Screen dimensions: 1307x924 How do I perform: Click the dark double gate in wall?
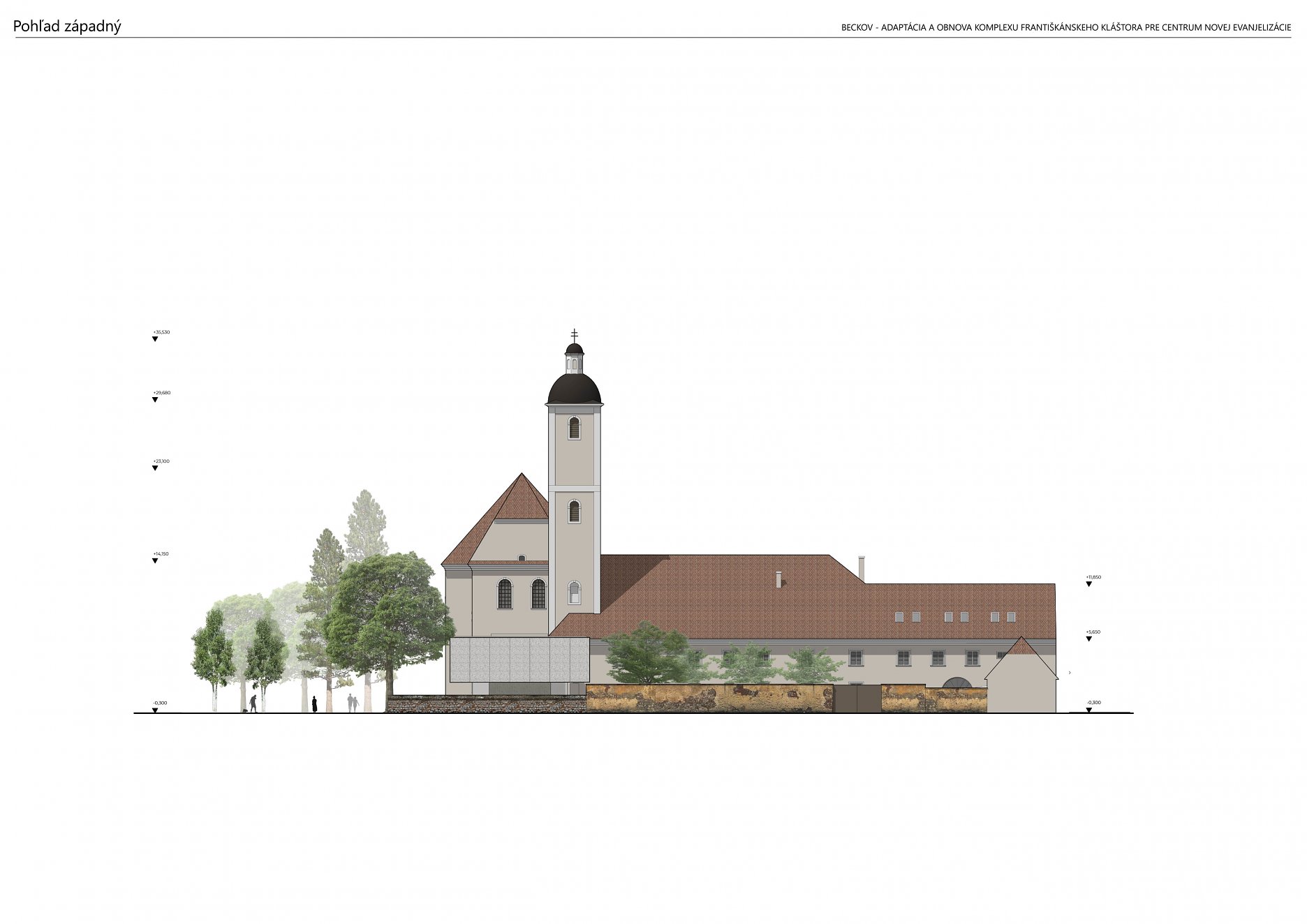(857, 699)
